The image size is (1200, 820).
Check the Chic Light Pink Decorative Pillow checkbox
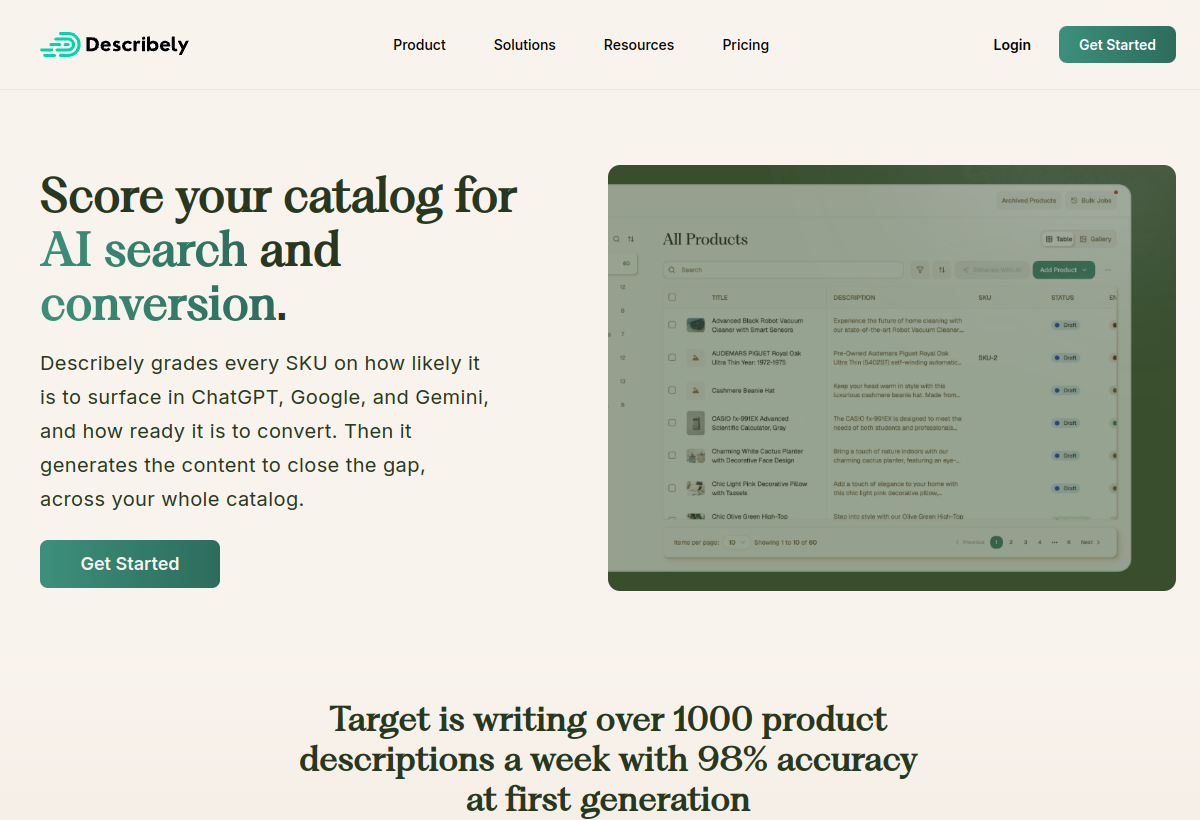click(672, 488)
